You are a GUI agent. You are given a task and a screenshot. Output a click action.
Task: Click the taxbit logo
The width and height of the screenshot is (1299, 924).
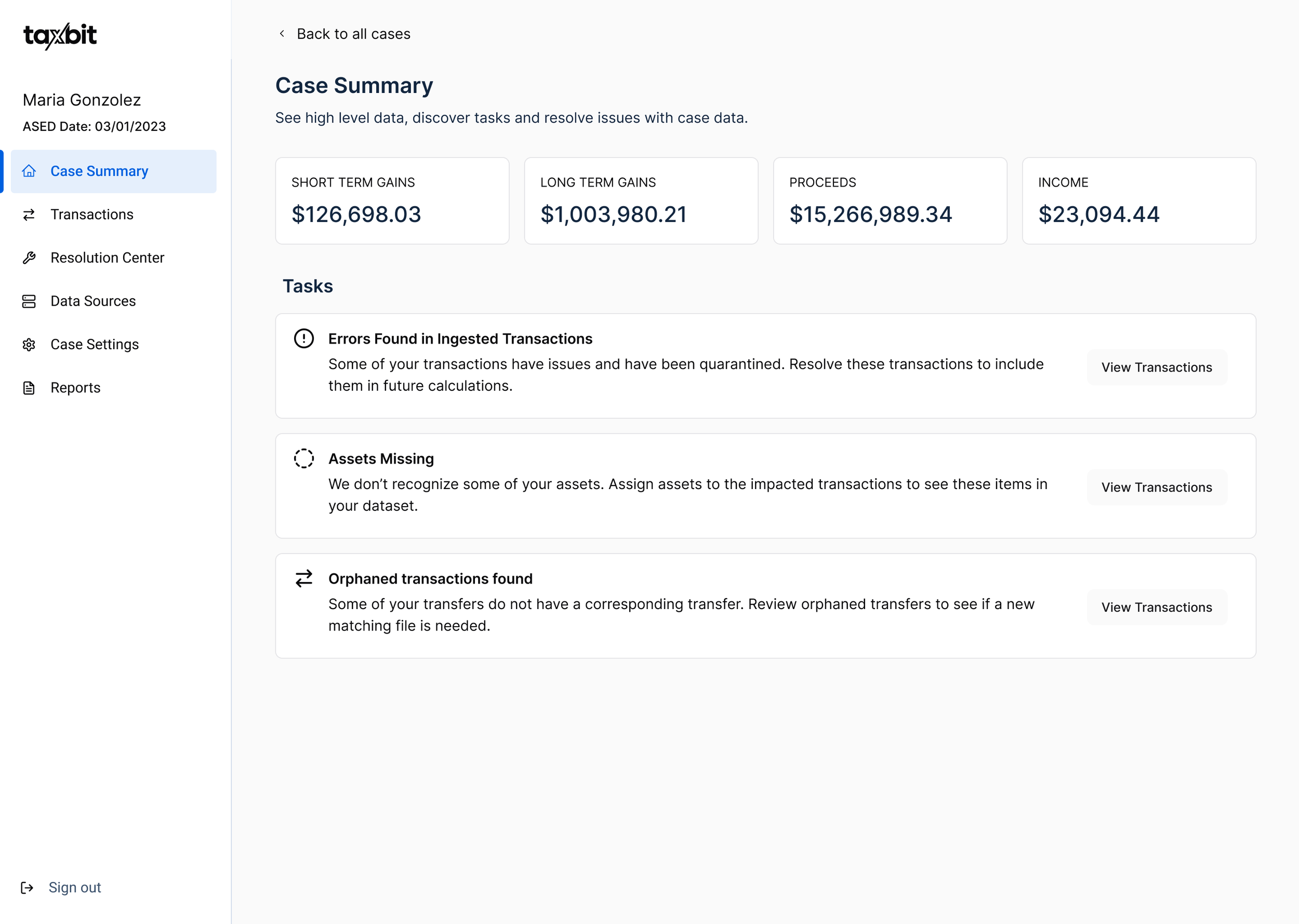tap(60, 36)
